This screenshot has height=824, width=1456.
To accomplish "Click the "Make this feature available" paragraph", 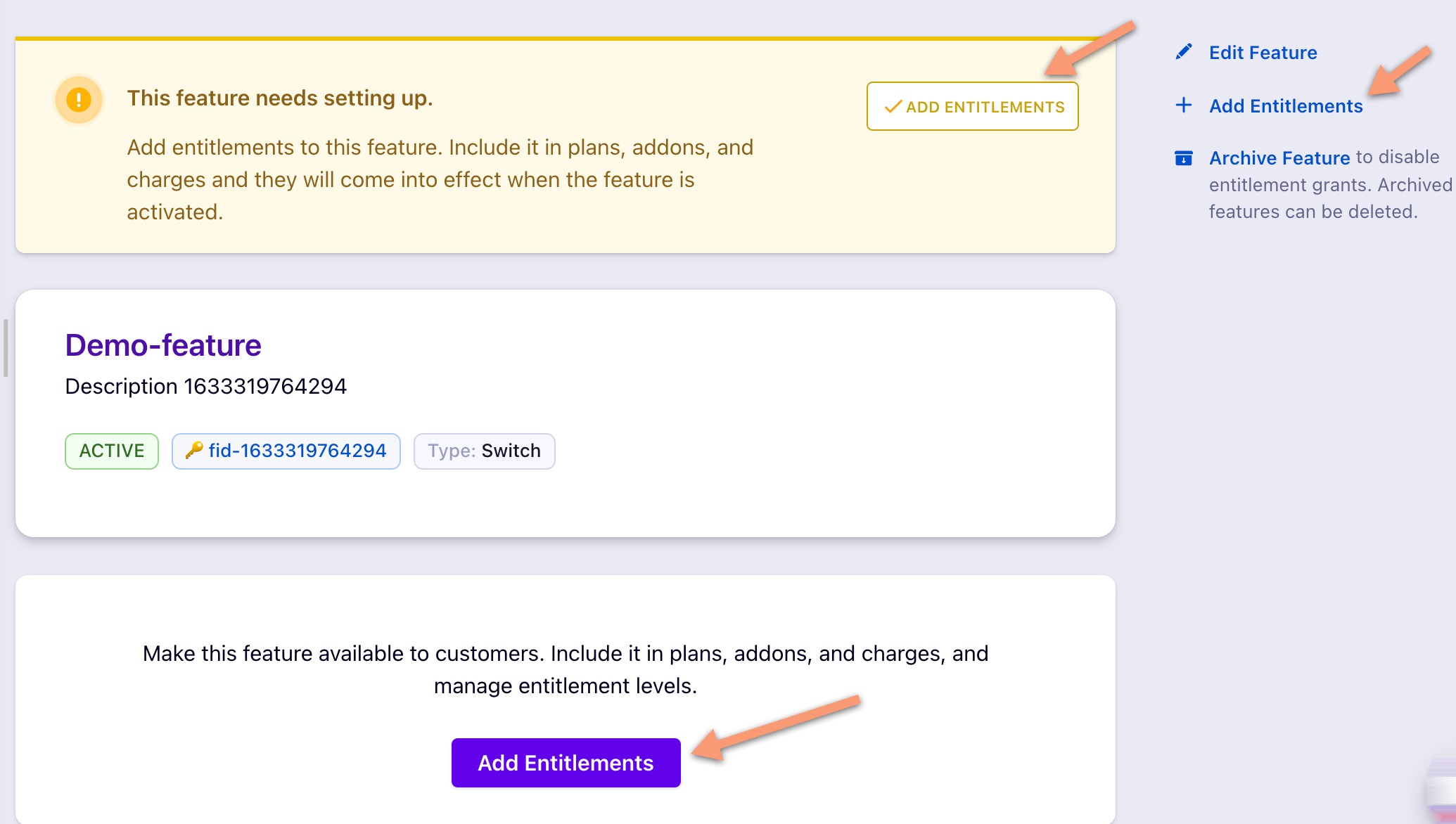I will 566,669.
